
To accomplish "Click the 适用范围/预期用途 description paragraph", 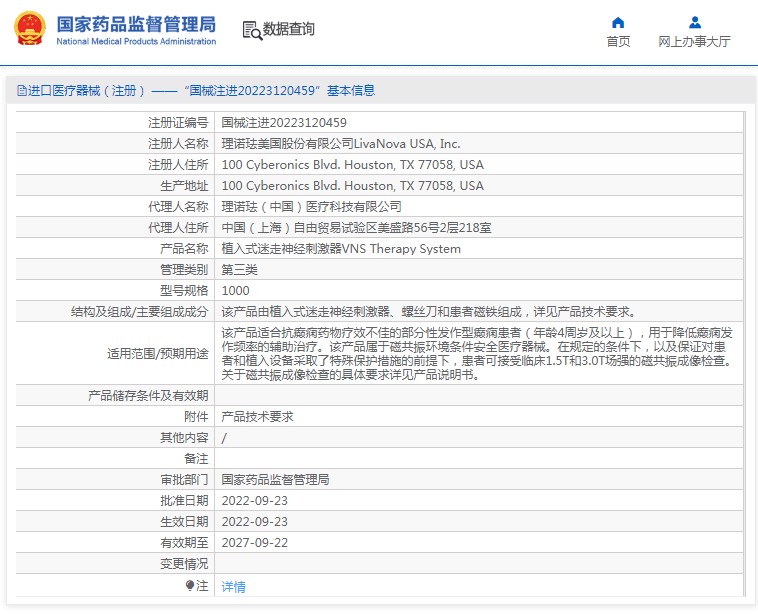I will click(478, 353).
